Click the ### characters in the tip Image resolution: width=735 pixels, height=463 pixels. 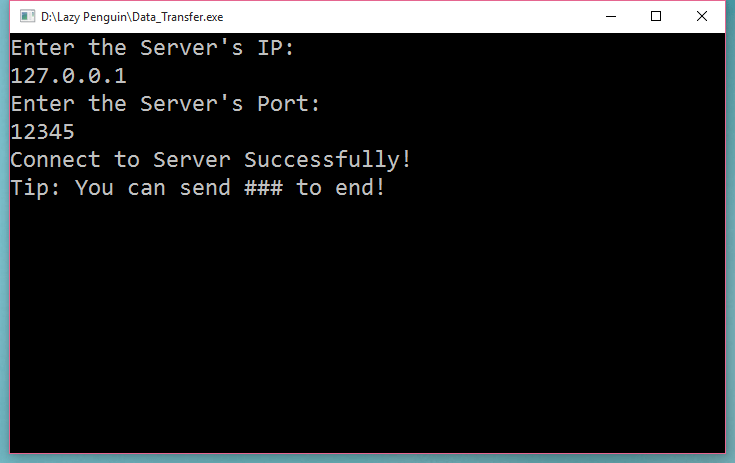263,188
